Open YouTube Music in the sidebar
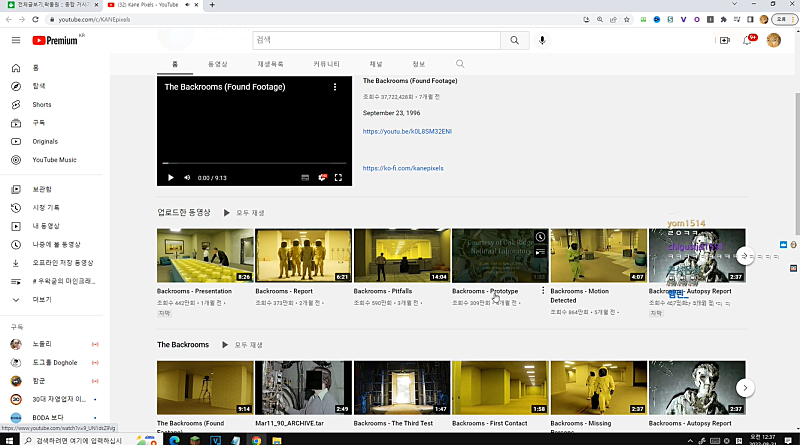800x445 pixels. [53, 160]
